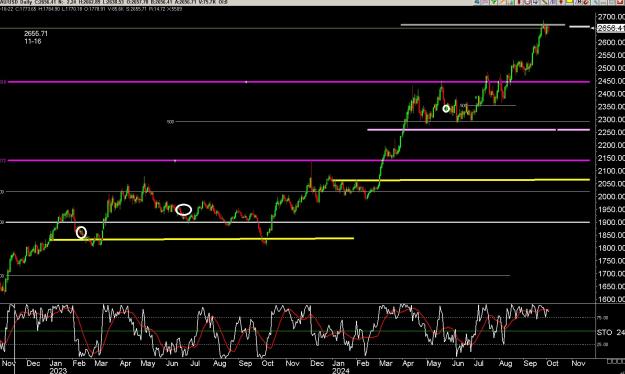Select the long yellow line near 2050
The height and width of the screenshot is (374, 625).
point(461,180)
